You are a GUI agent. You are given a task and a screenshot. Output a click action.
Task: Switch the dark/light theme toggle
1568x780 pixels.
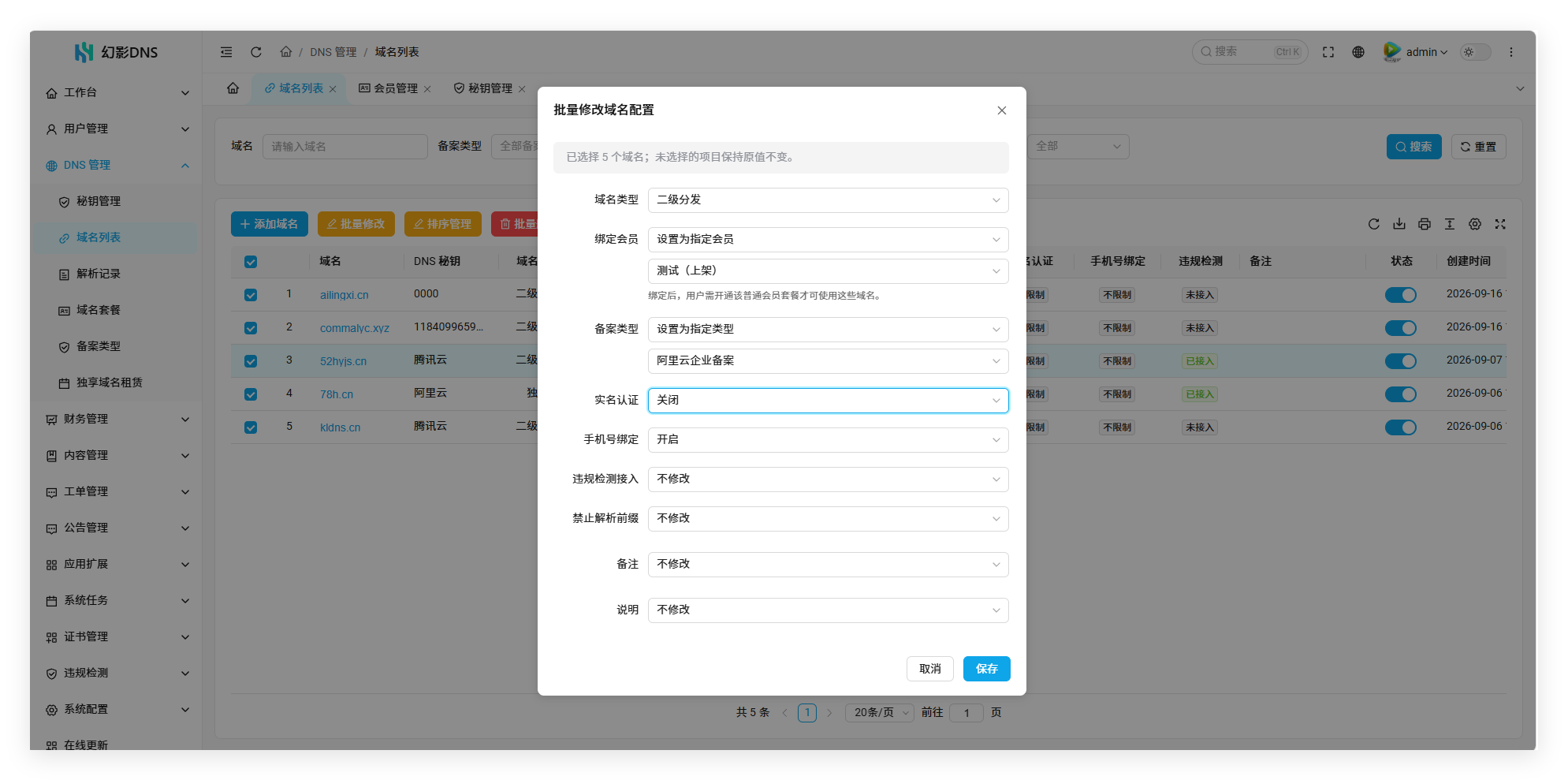(x=1476, y=52)
